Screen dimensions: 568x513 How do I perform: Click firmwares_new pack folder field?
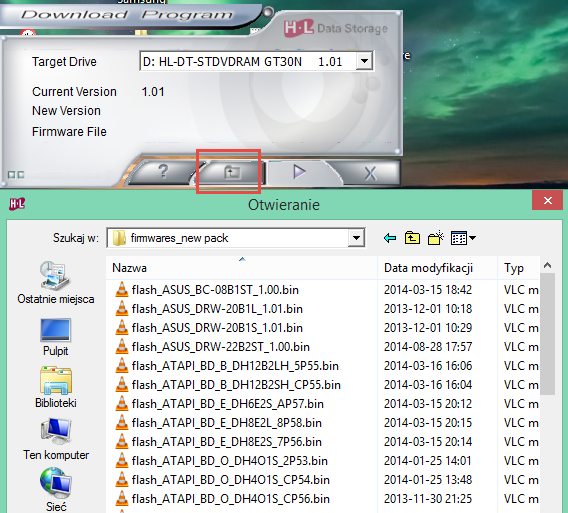236,238
